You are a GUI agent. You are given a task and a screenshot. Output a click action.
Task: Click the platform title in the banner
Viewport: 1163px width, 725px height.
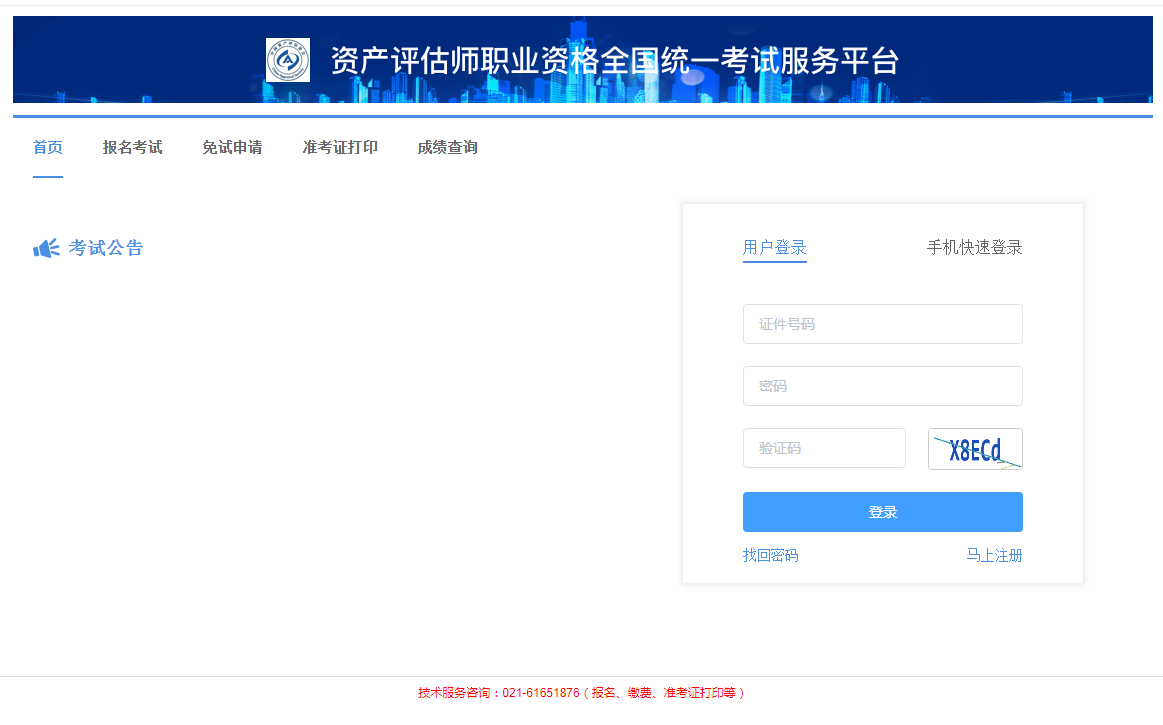[x=614, y=61]
